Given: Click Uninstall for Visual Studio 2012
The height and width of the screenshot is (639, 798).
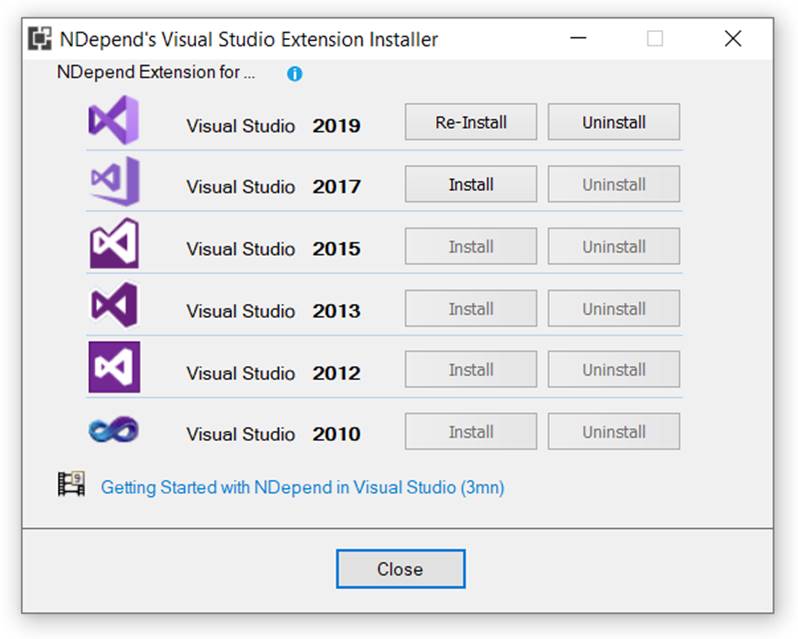Looking at the screenshot, I should [x=614, y=369].
